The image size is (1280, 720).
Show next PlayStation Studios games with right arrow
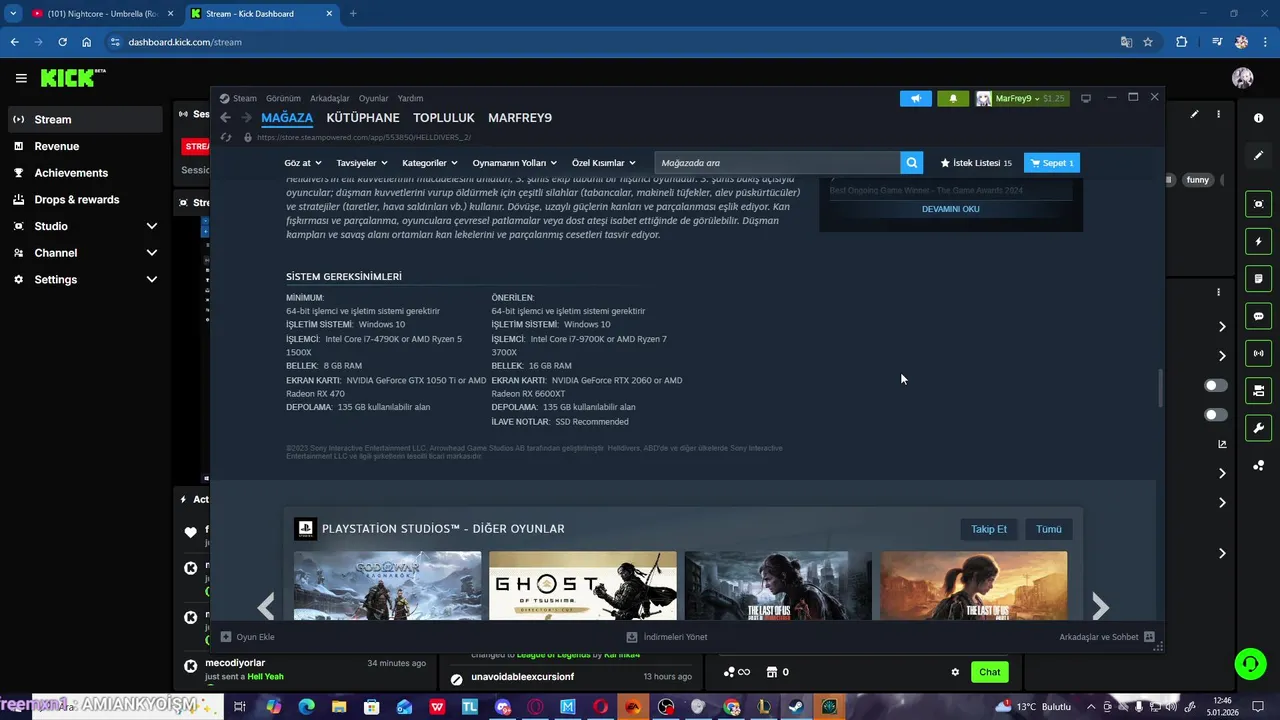pyautogui.click(x=1100, y=607)
